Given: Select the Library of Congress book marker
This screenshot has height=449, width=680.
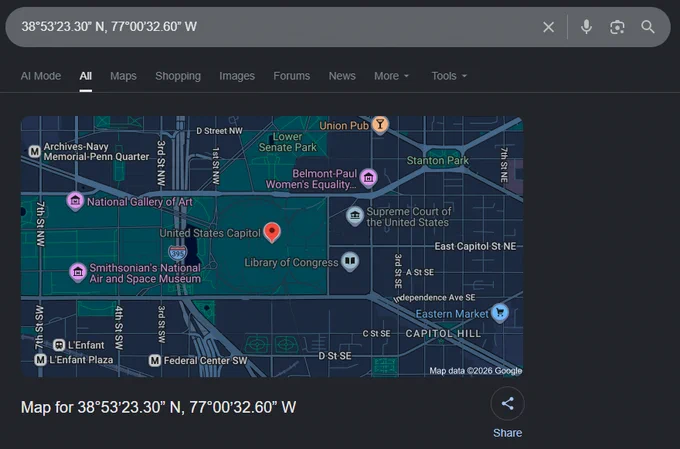Looking at the screenshot, I should pos(350,261).
